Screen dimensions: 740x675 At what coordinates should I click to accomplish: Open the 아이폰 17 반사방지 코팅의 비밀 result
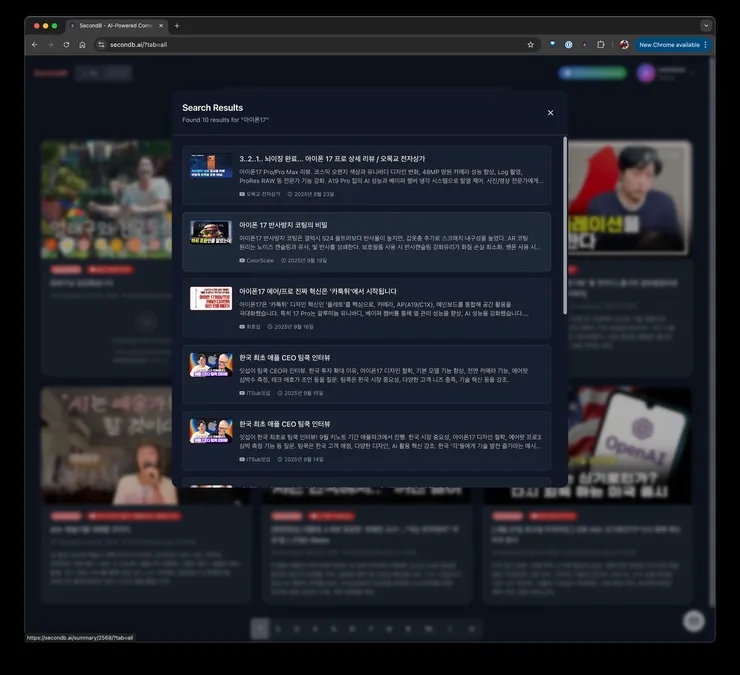(283, 225)
